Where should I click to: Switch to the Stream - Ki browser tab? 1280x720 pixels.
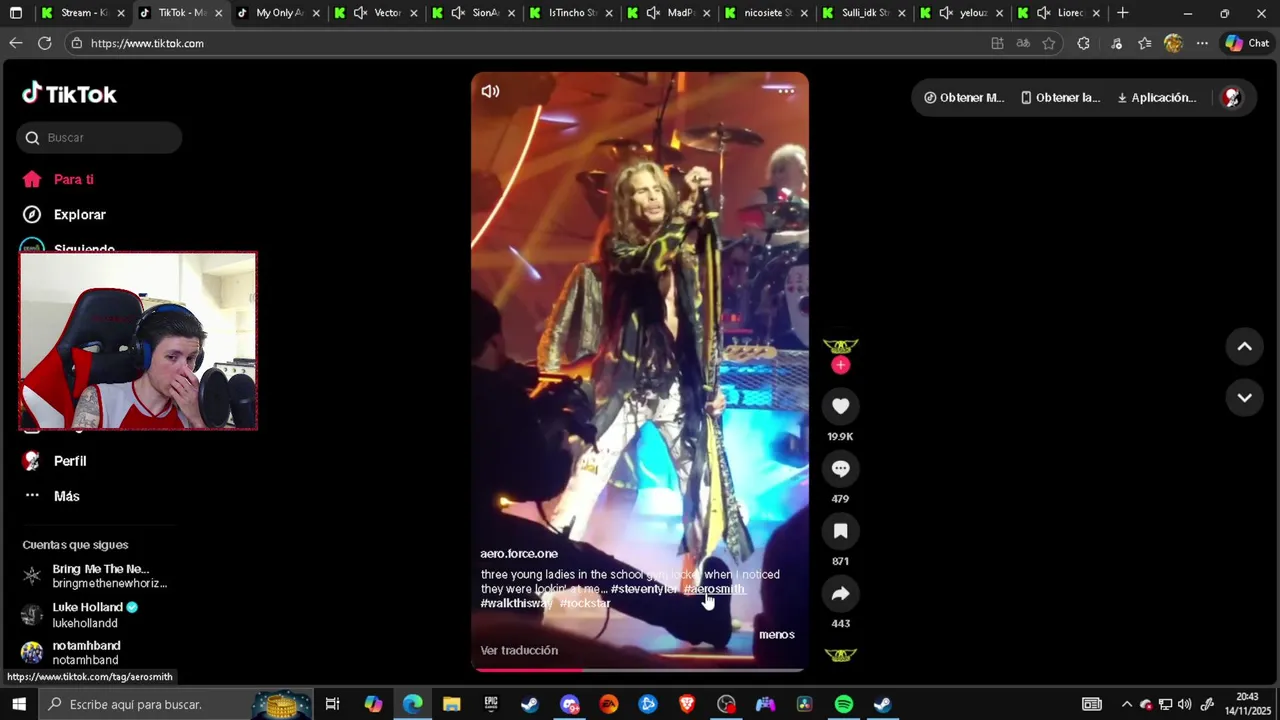click(x=74, y=13)
